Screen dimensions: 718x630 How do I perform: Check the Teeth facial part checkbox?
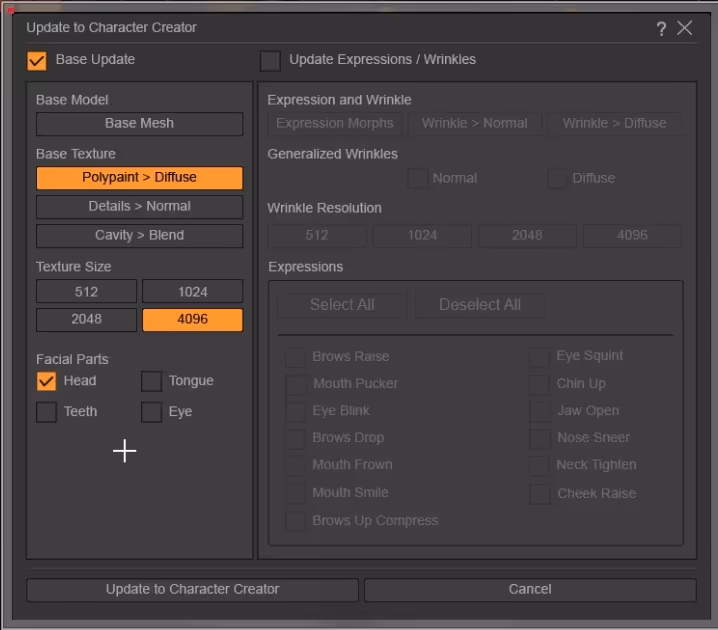[46, 412]
